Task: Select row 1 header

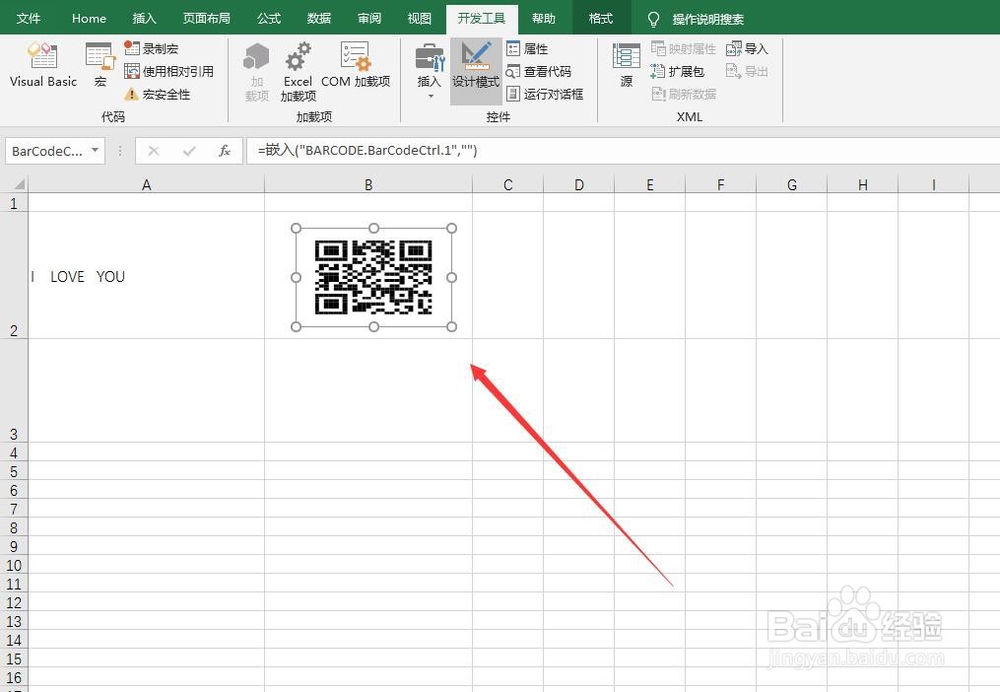Action: point(14,203)
